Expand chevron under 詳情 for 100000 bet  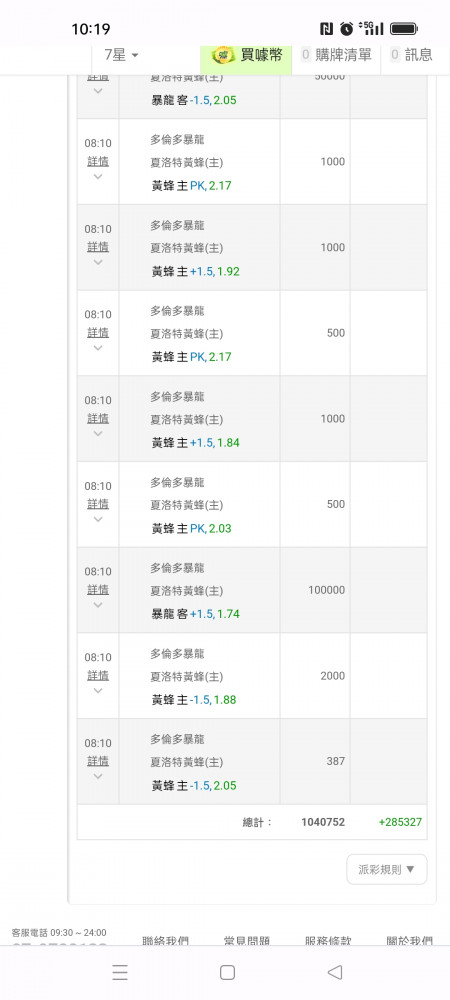(98, 605)
